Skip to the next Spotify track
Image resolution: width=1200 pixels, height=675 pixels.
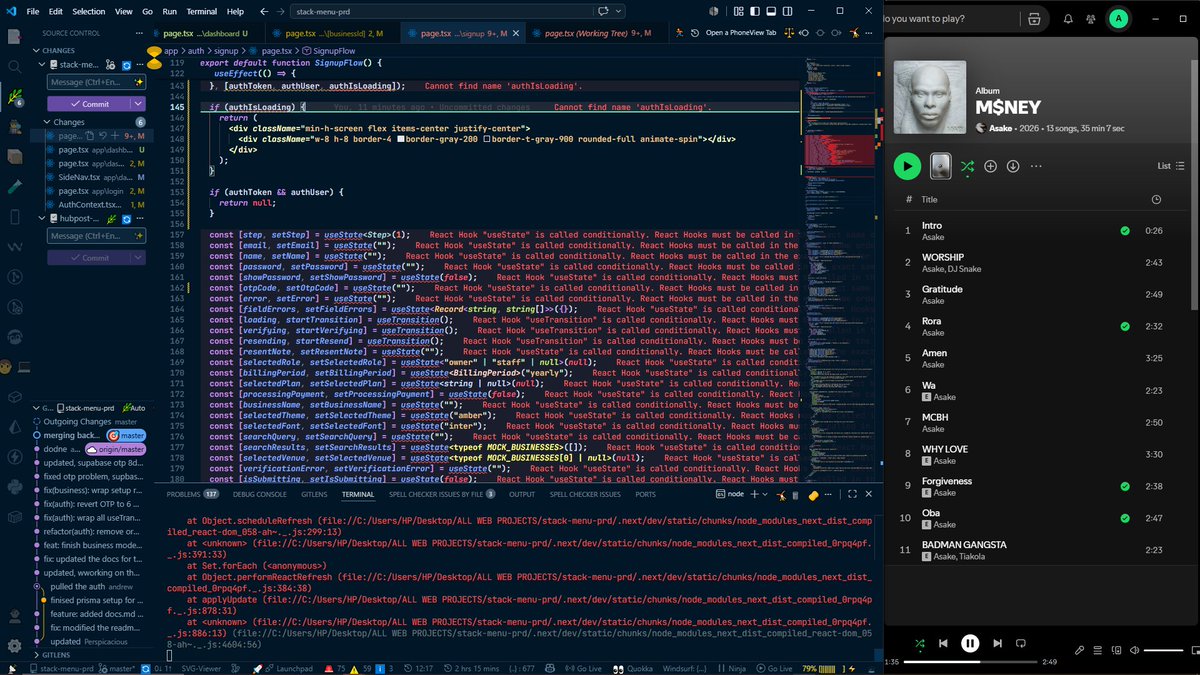pos(998,643)
